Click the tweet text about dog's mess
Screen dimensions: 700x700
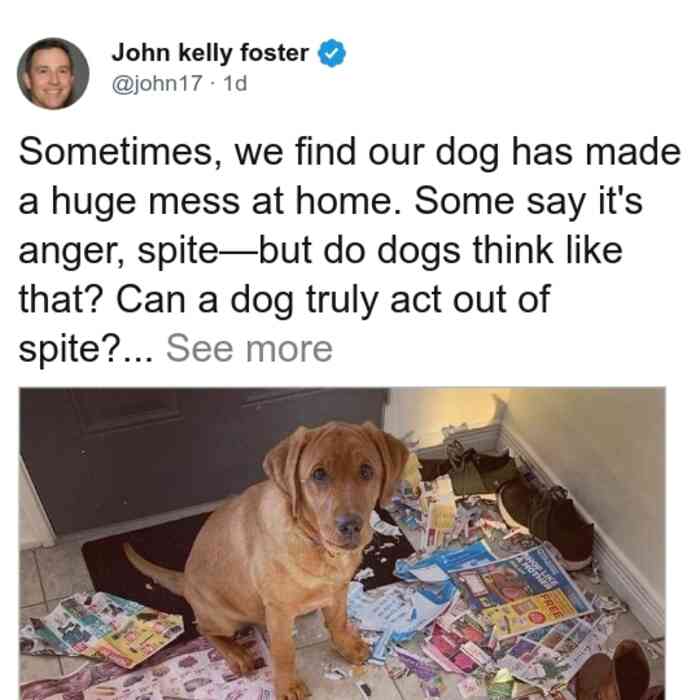coord(350,250)
